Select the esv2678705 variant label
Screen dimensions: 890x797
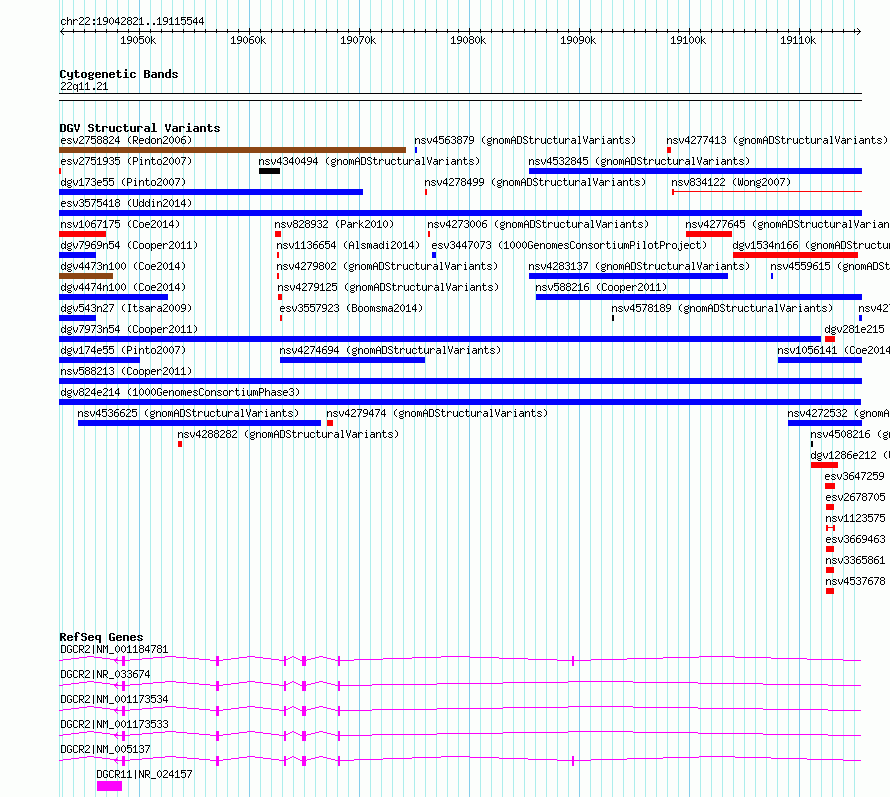(855, 497)
